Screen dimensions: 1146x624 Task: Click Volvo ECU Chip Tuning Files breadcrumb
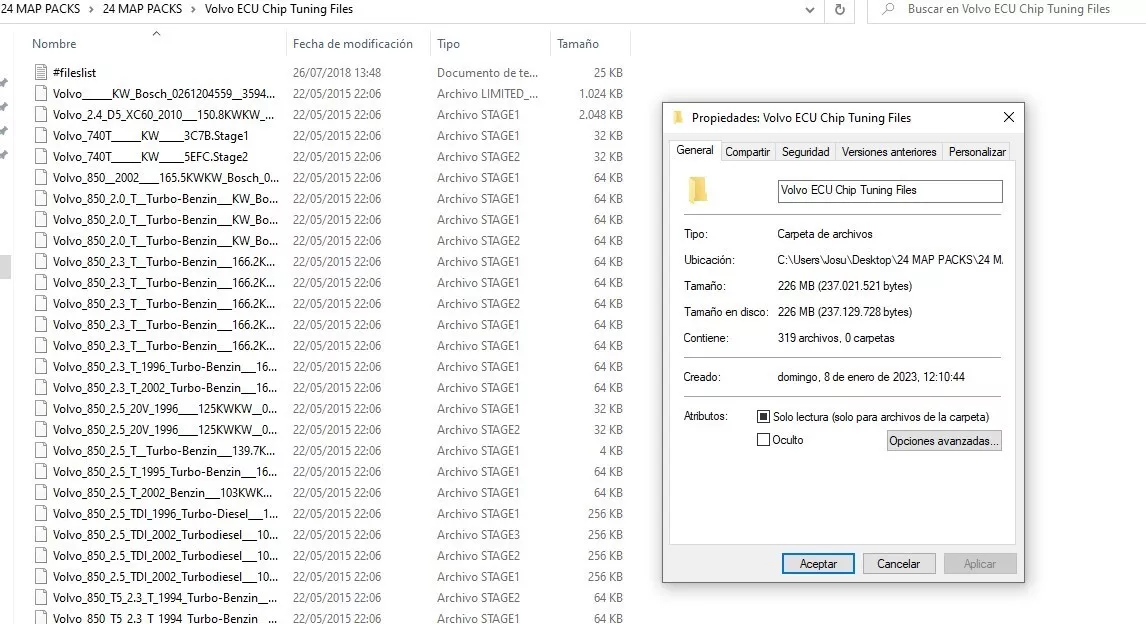coord(278,9)
